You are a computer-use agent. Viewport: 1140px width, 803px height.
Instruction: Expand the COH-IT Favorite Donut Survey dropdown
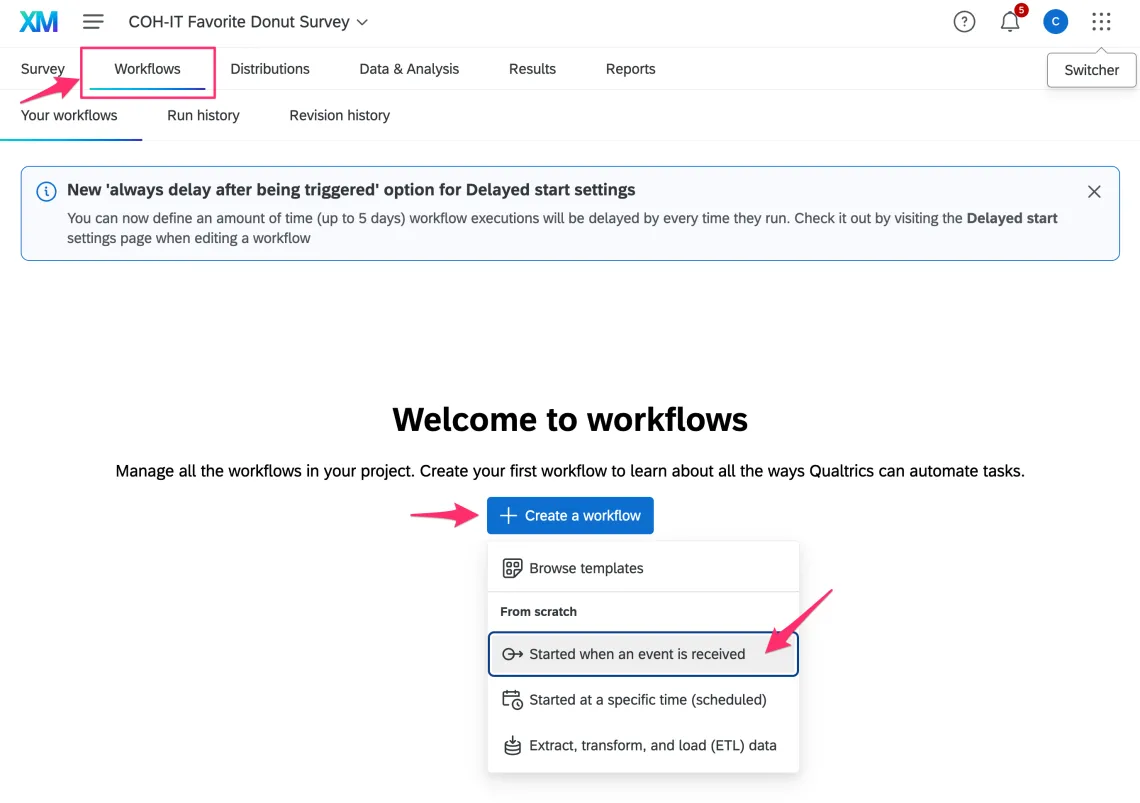coord(248,22)
